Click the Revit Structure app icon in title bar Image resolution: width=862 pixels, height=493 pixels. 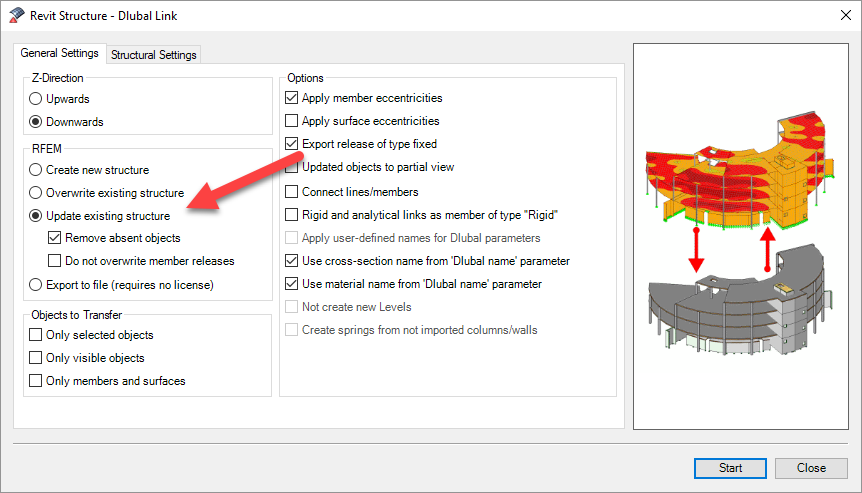16,15
